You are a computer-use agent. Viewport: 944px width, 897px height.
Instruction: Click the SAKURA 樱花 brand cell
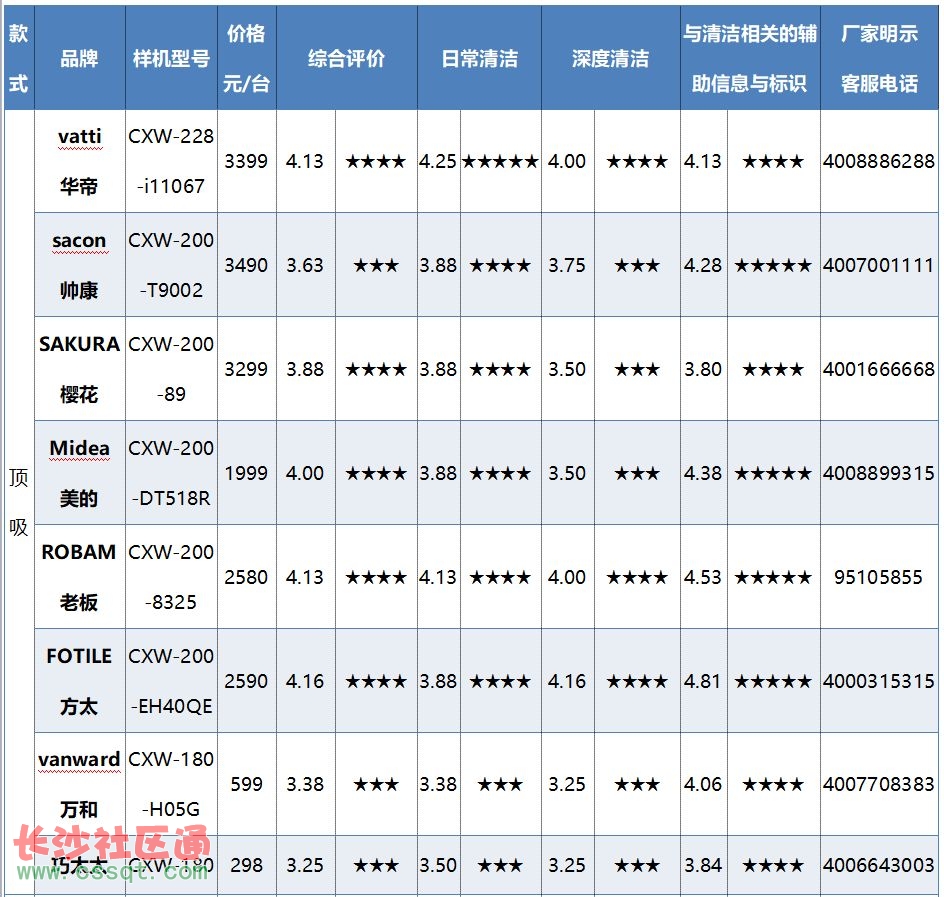[x=79, y=368]
